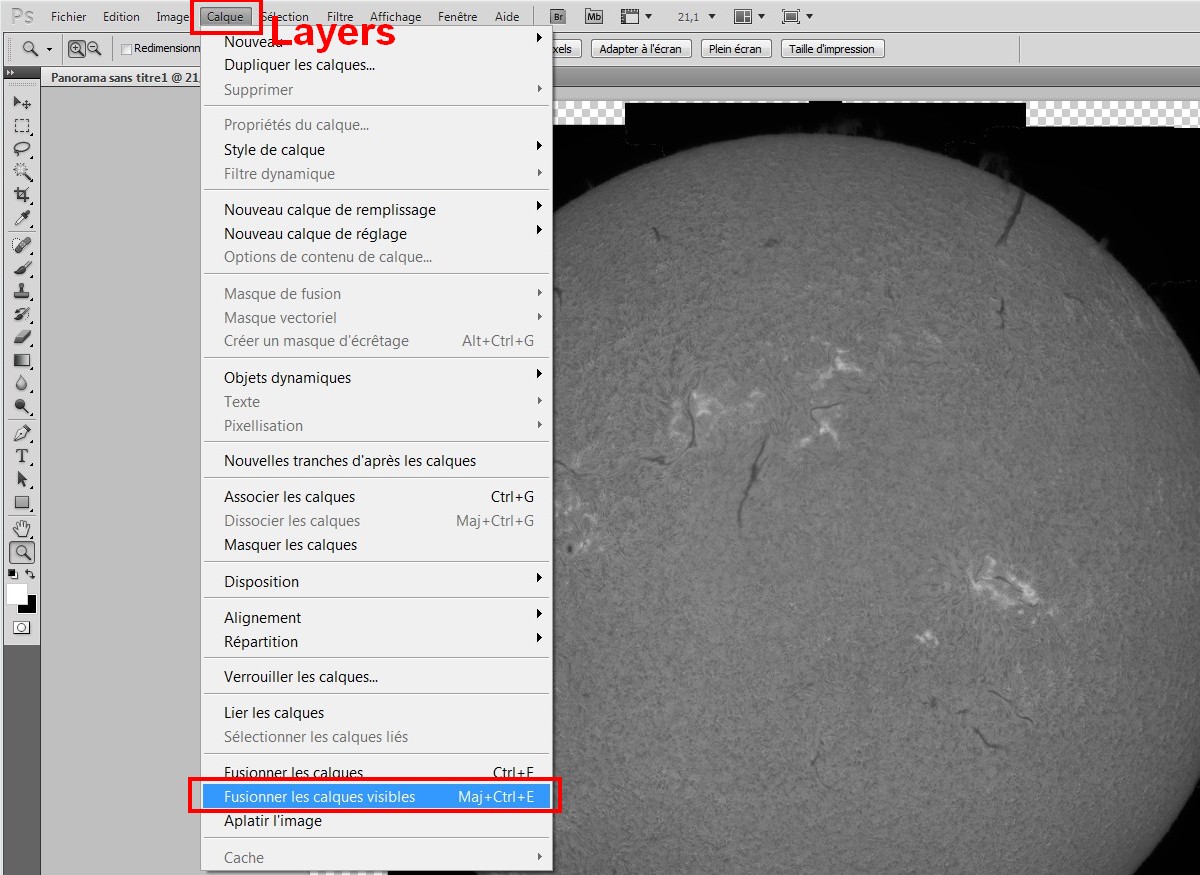Expand the Nouveau submenu
Screen dimensions: 1200x875
[x=376, y=40]
